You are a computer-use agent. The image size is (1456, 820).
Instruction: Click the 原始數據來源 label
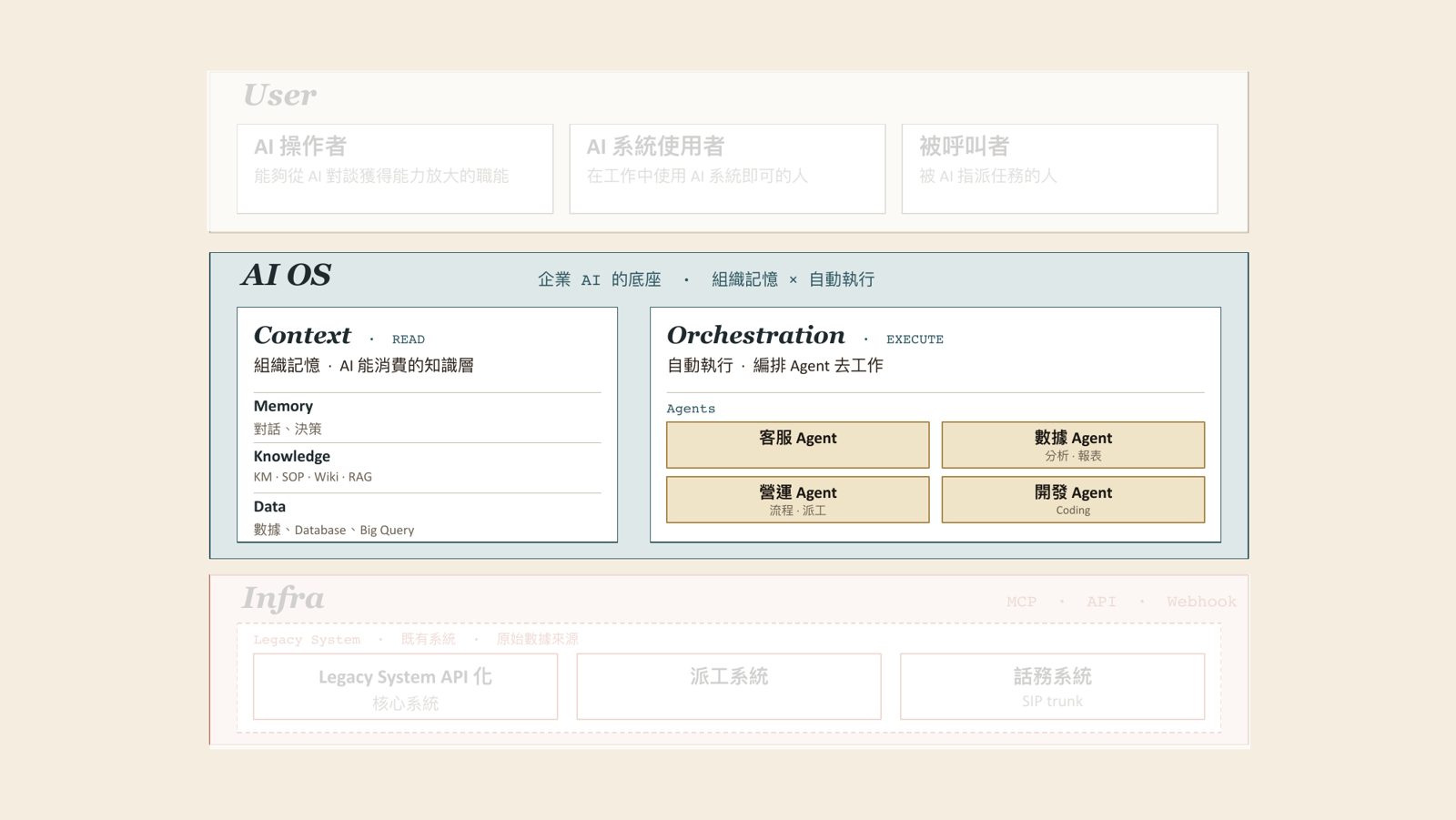(x=537, y=640)
